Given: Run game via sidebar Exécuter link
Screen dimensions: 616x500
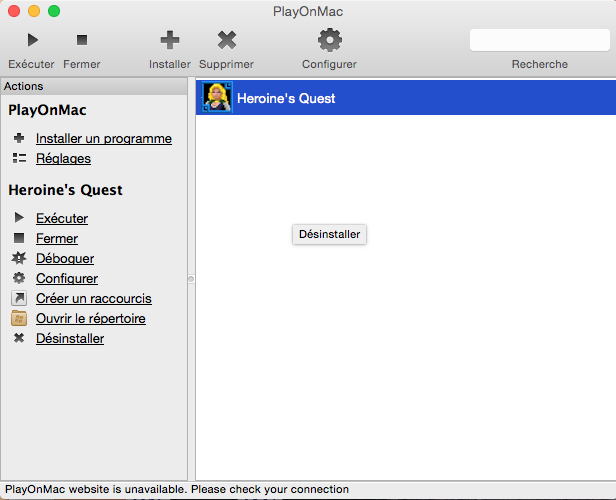Looking at the screenshot, I should pos(62,218).
